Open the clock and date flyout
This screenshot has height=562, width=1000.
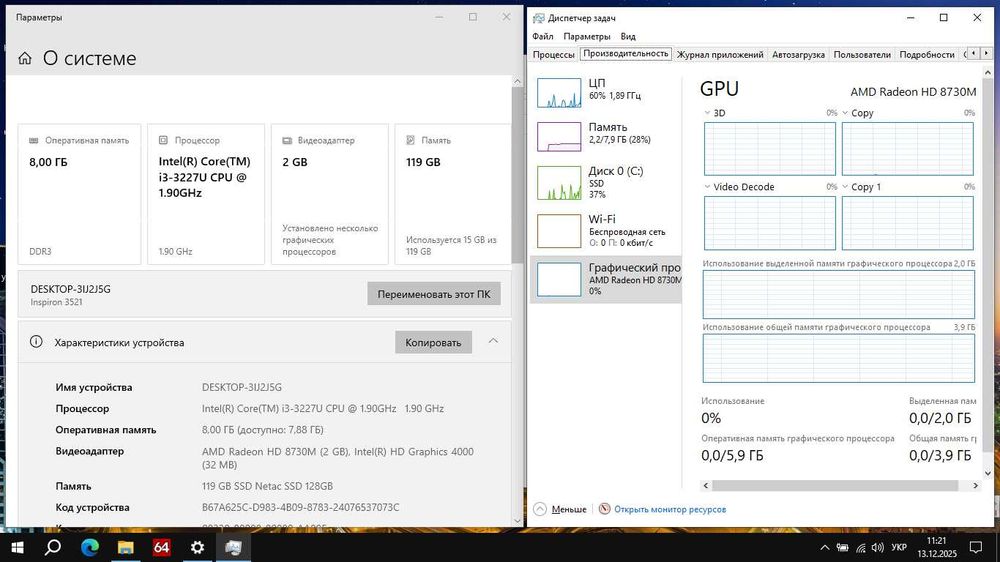pyautogui.click(x=938, y=547)
